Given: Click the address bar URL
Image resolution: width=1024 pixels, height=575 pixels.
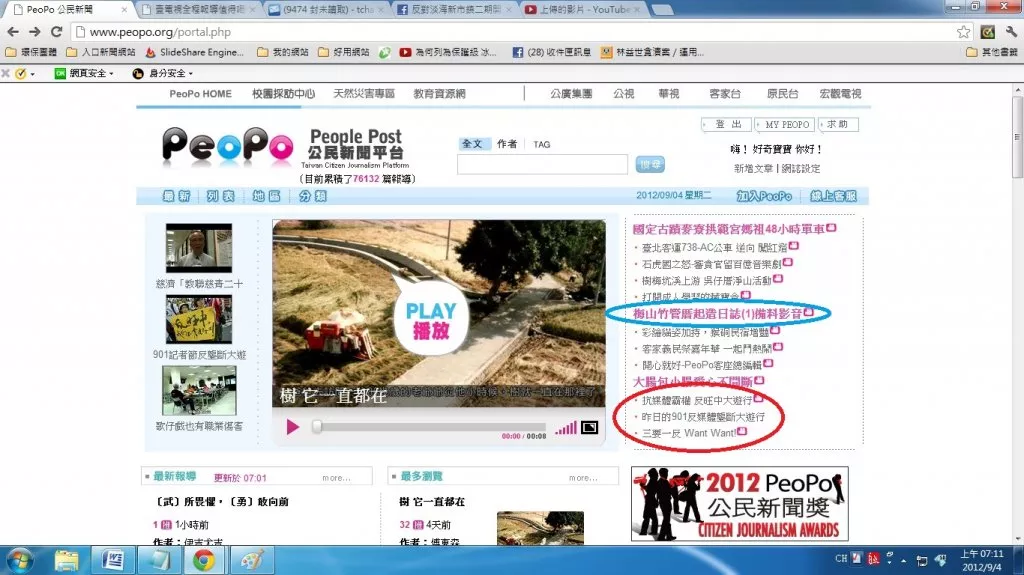Looking at the screenshot, I should tap(160, 32).
